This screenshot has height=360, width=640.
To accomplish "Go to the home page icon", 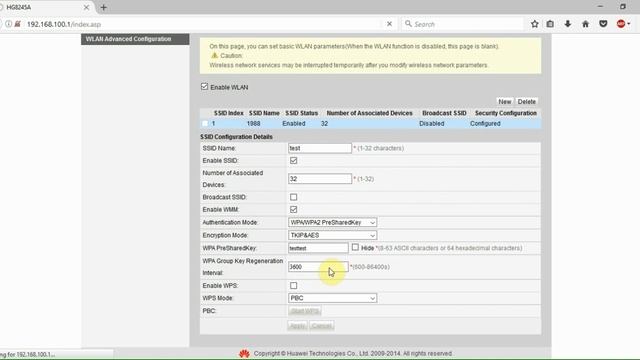I will [x=585, y=24].
